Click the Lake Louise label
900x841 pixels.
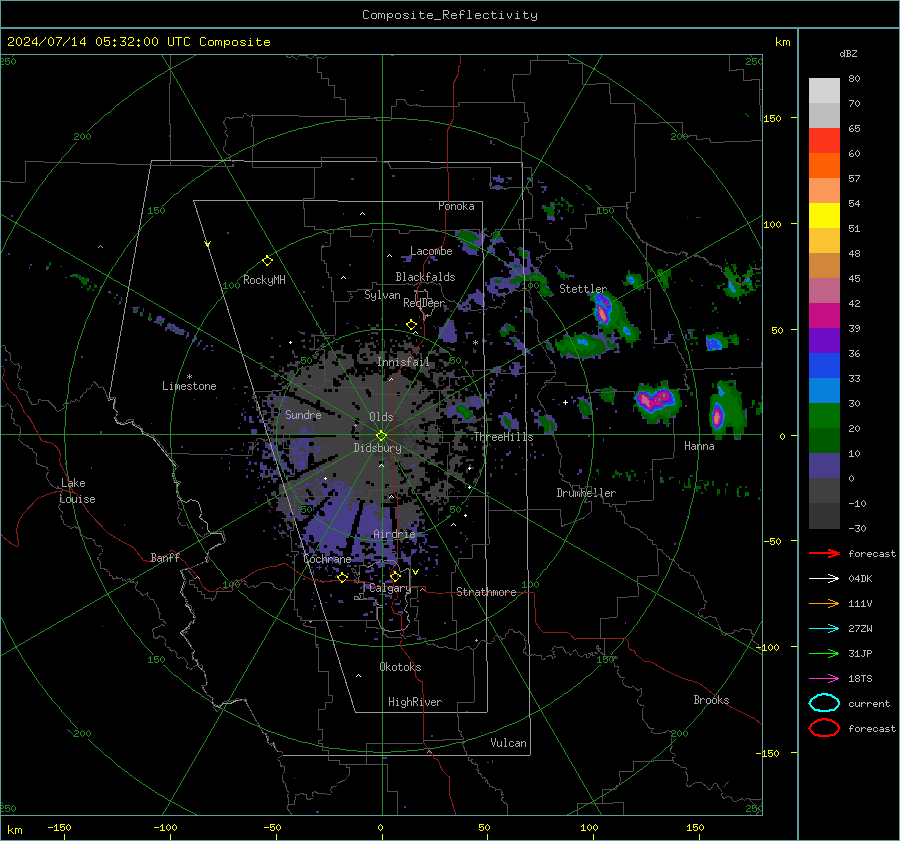pos(77,491)
